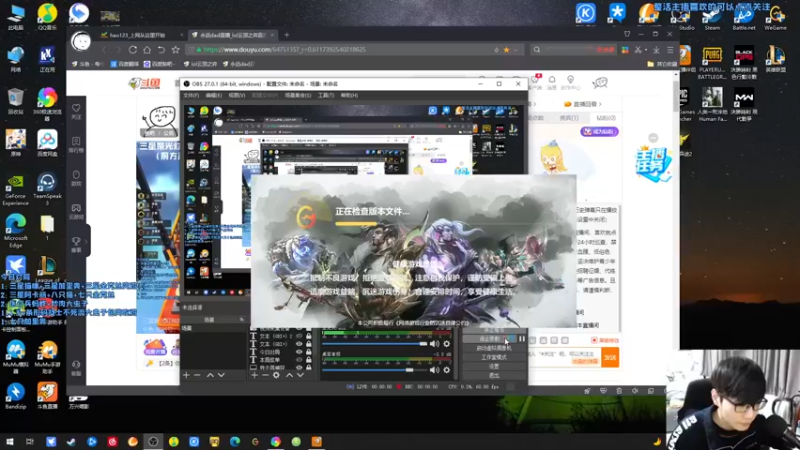Click the game controller icon in the Douyu sidebar
800x450 pixels.
pyautogui.click(x=76, y=208)
